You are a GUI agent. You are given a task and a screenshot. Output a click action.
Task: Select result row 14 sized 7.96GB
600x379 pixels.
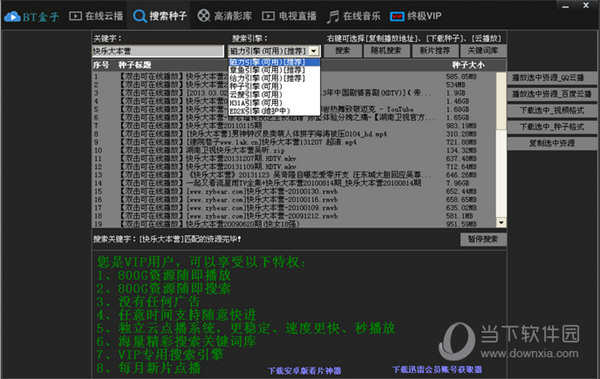click(295, 183)
